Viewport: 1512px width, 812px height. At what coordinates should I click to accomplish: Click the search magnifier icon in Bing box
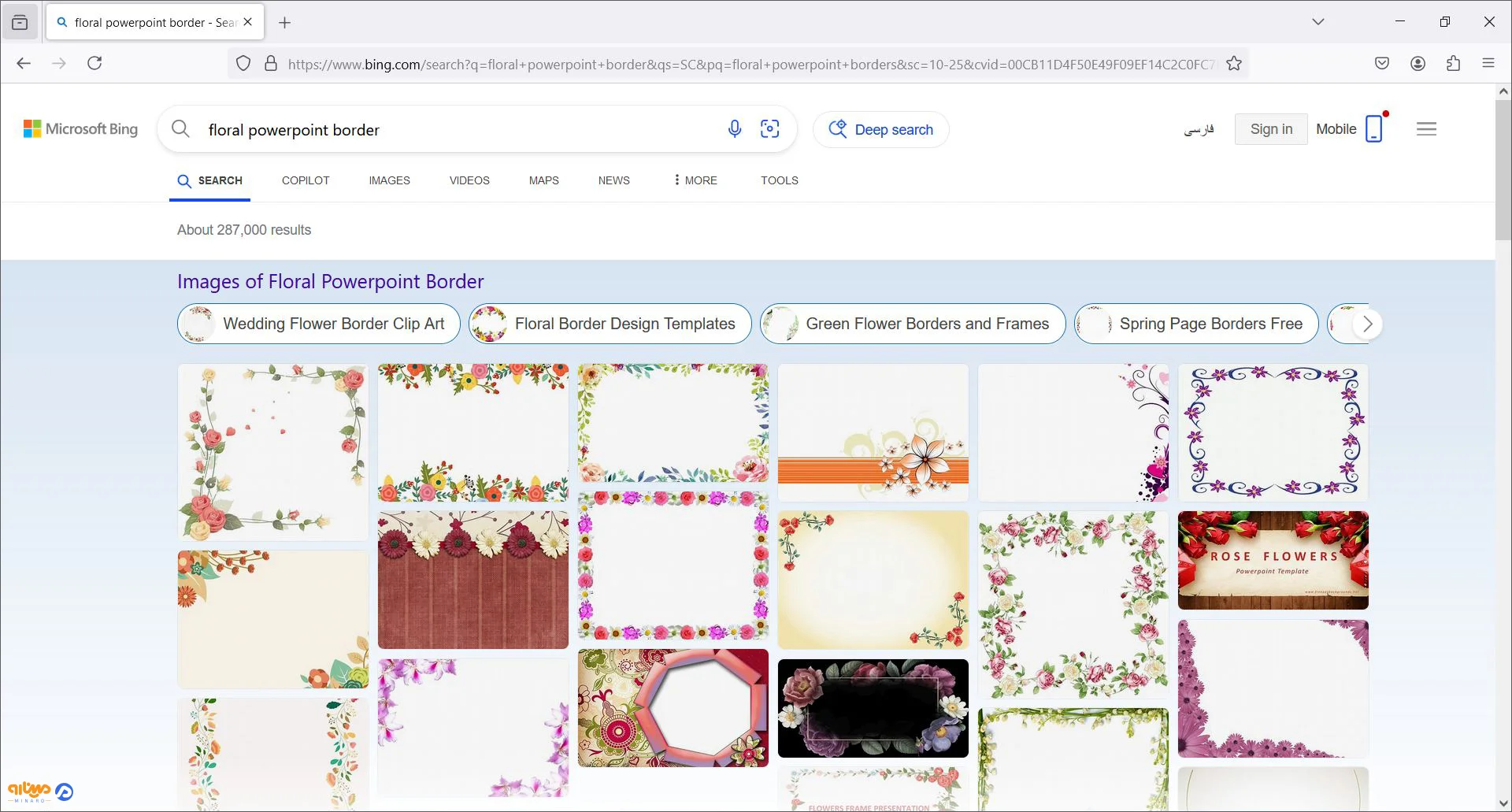[x=180, y=128]
